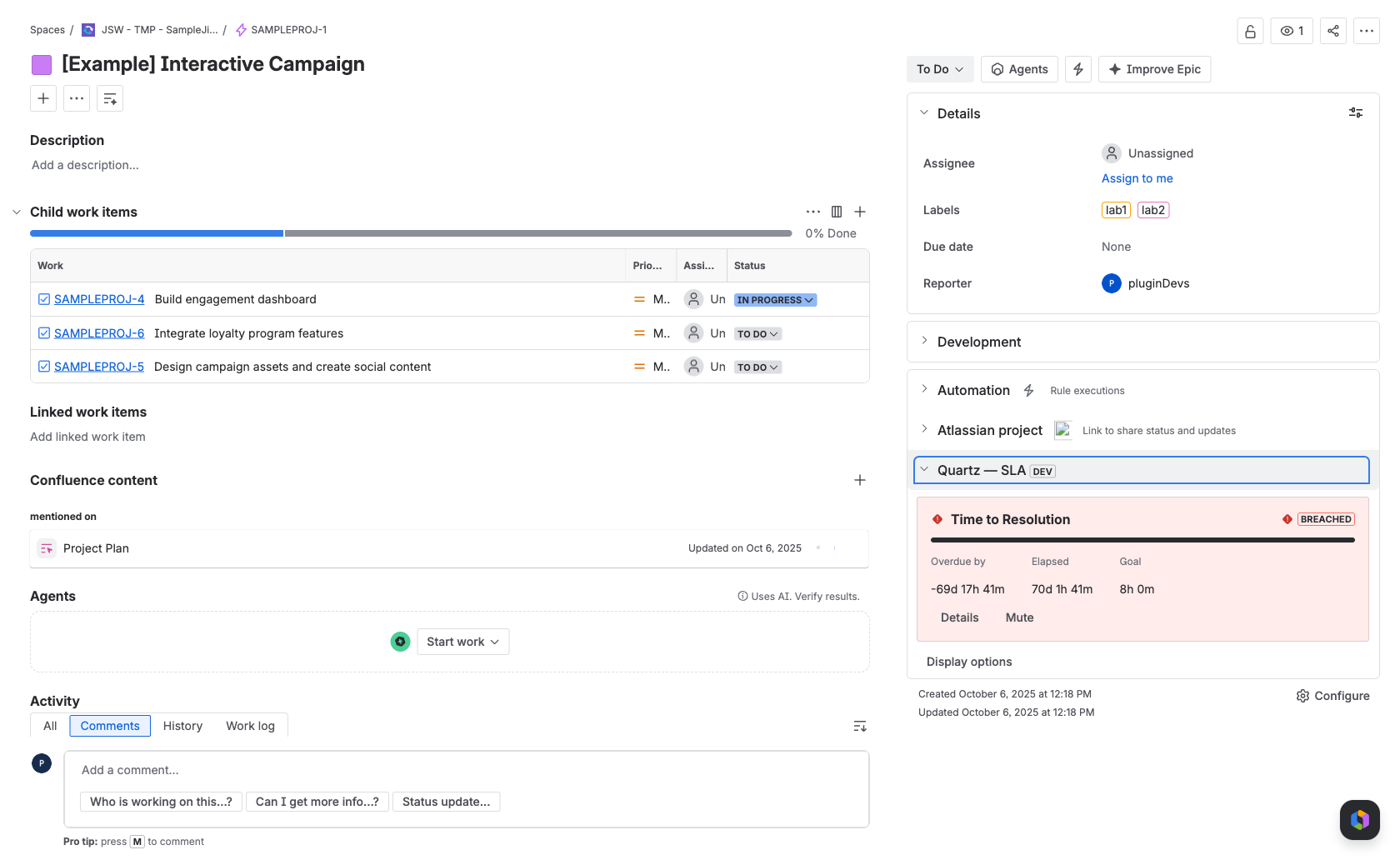1400x860 pixels.
Task: Open TO DO status dropdown for SAMPLEPROJ-5
Action: [x=757, y=367]
